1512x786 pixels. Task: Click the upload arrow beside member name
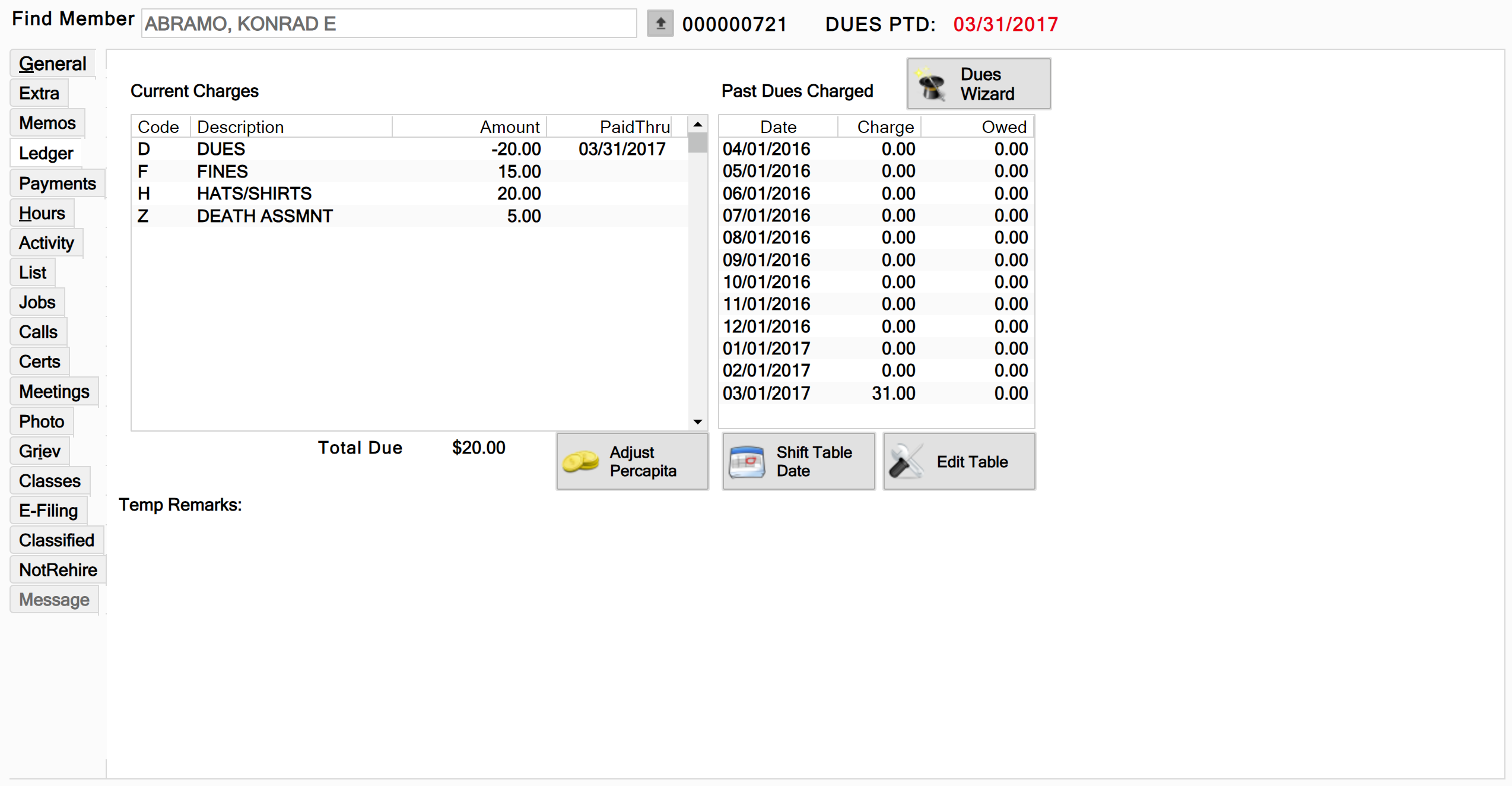coord(660,24)
